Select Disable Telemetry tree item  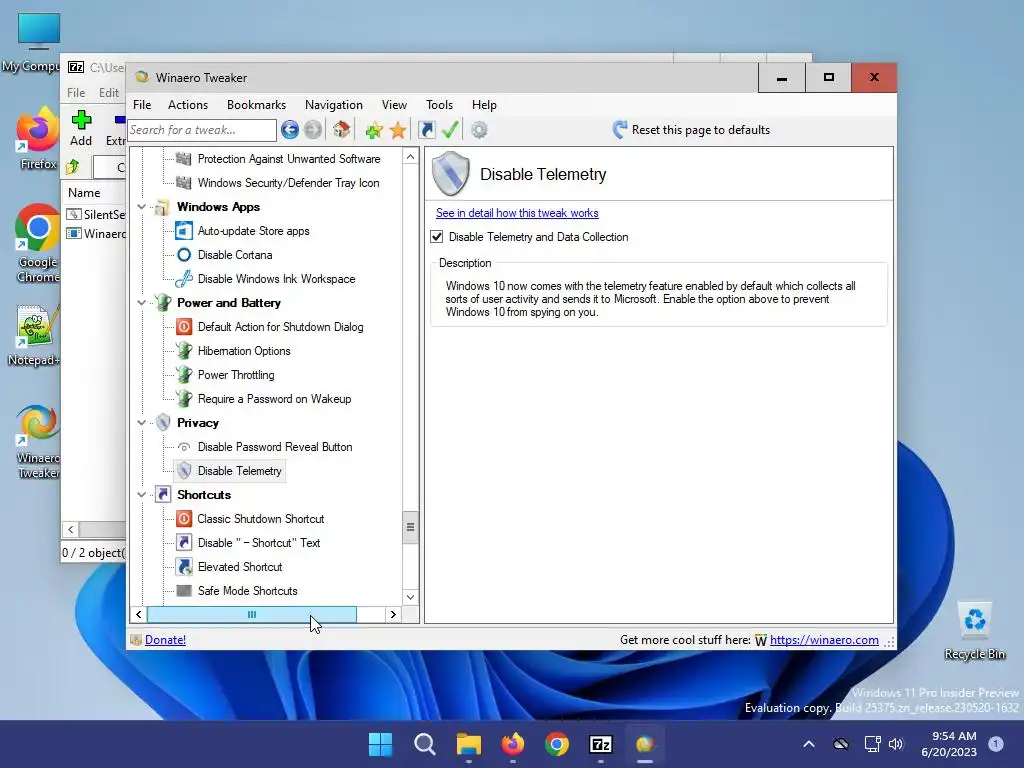[x=240, y=471]
